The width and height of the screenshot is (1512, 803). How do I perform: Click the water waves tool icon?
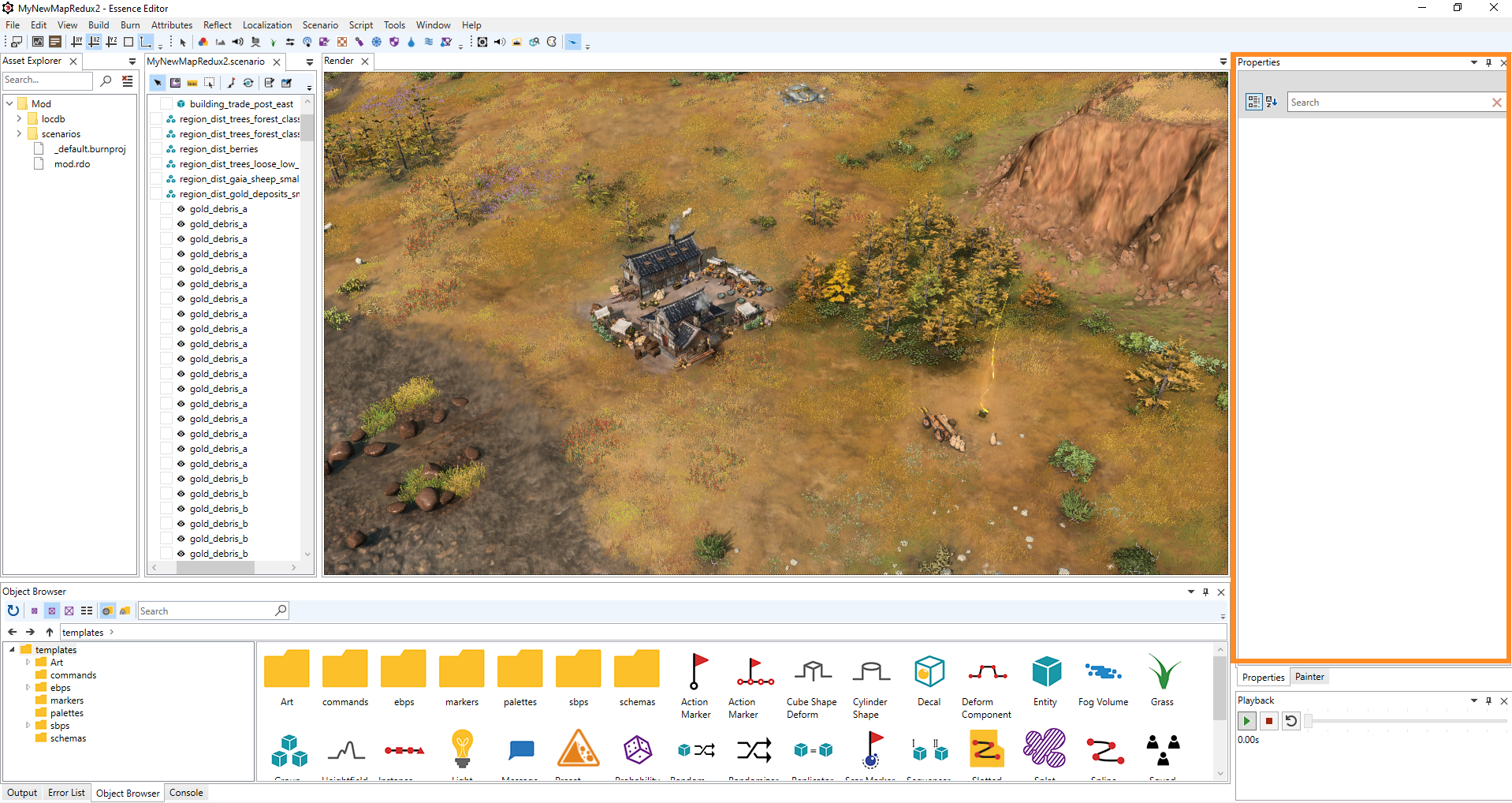(x=429, y=42)
